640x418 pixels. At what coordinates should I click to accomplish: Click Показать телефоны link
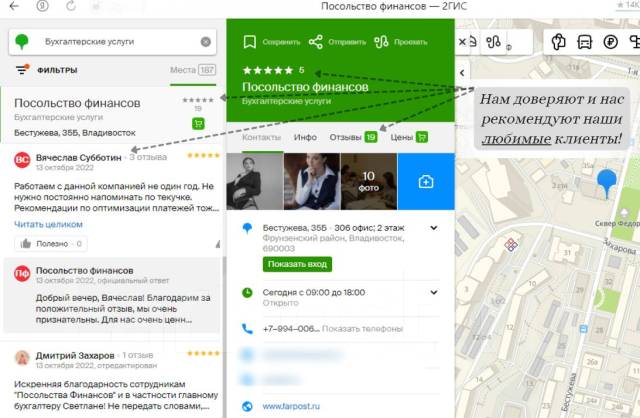(x=362, y=329)
